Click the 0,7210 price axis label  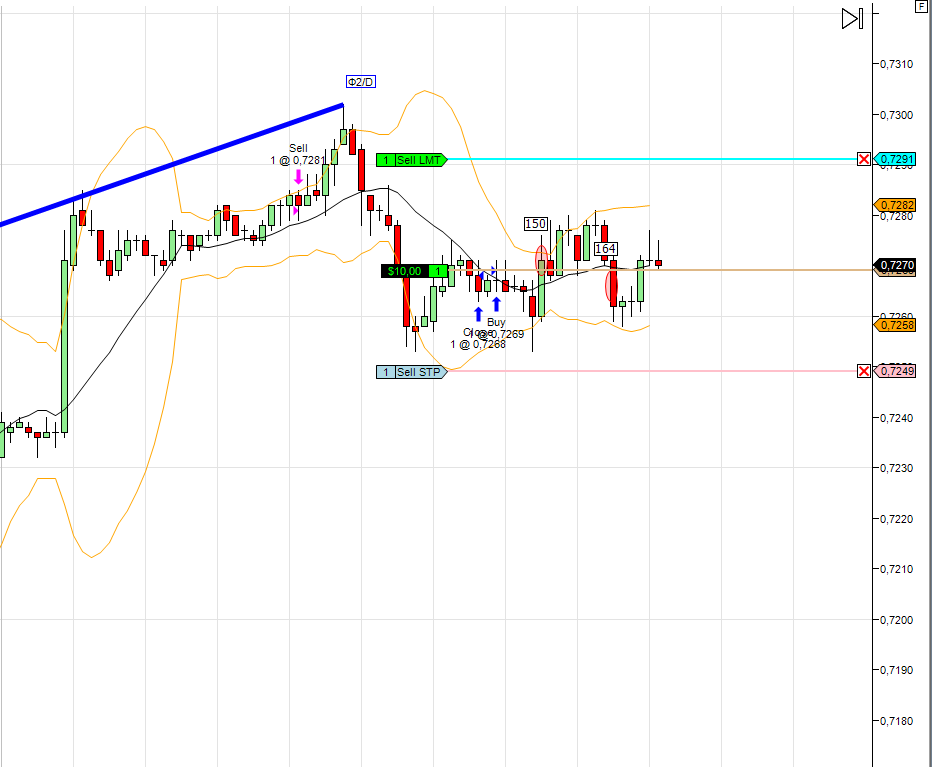[896, 570]
